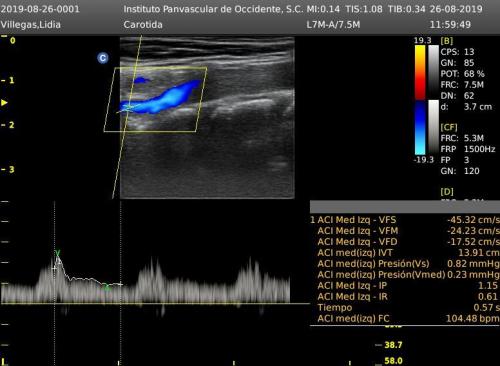Screen dimensions: 500x366
Task: Select the white cross caliper on waveform trace
Action: (x=54, y=268)
